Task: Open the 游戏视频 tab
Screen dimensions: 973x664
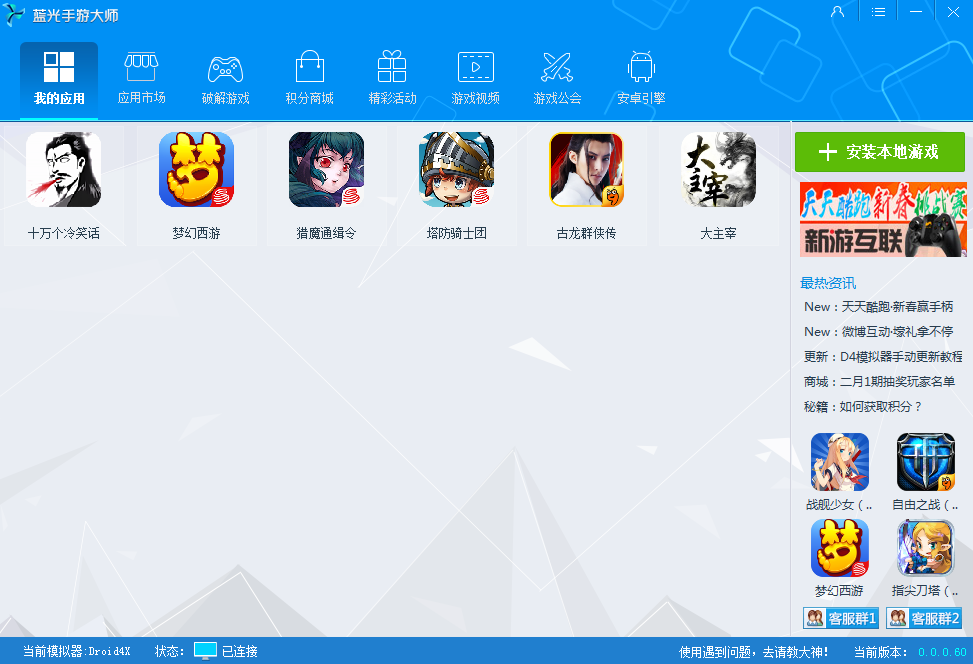Action: click(x=475, y=78)
